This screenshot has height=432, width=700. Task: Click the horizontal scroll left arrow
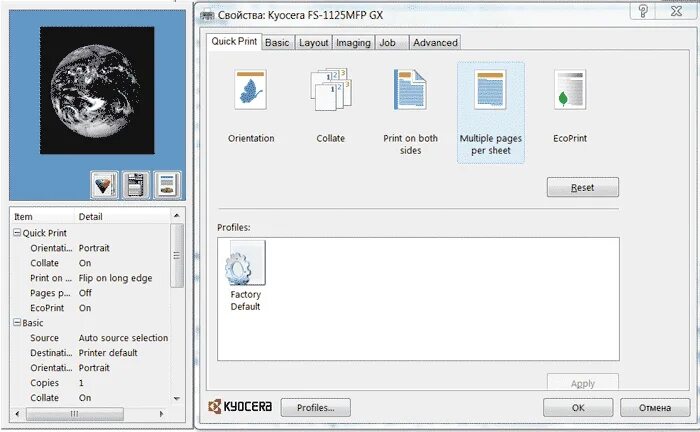click(17, 414)
